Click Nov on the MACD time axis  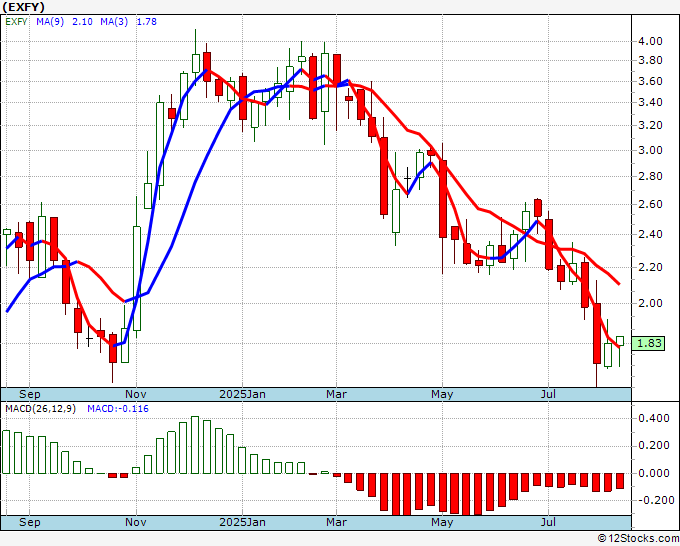[x=136, y=522]
